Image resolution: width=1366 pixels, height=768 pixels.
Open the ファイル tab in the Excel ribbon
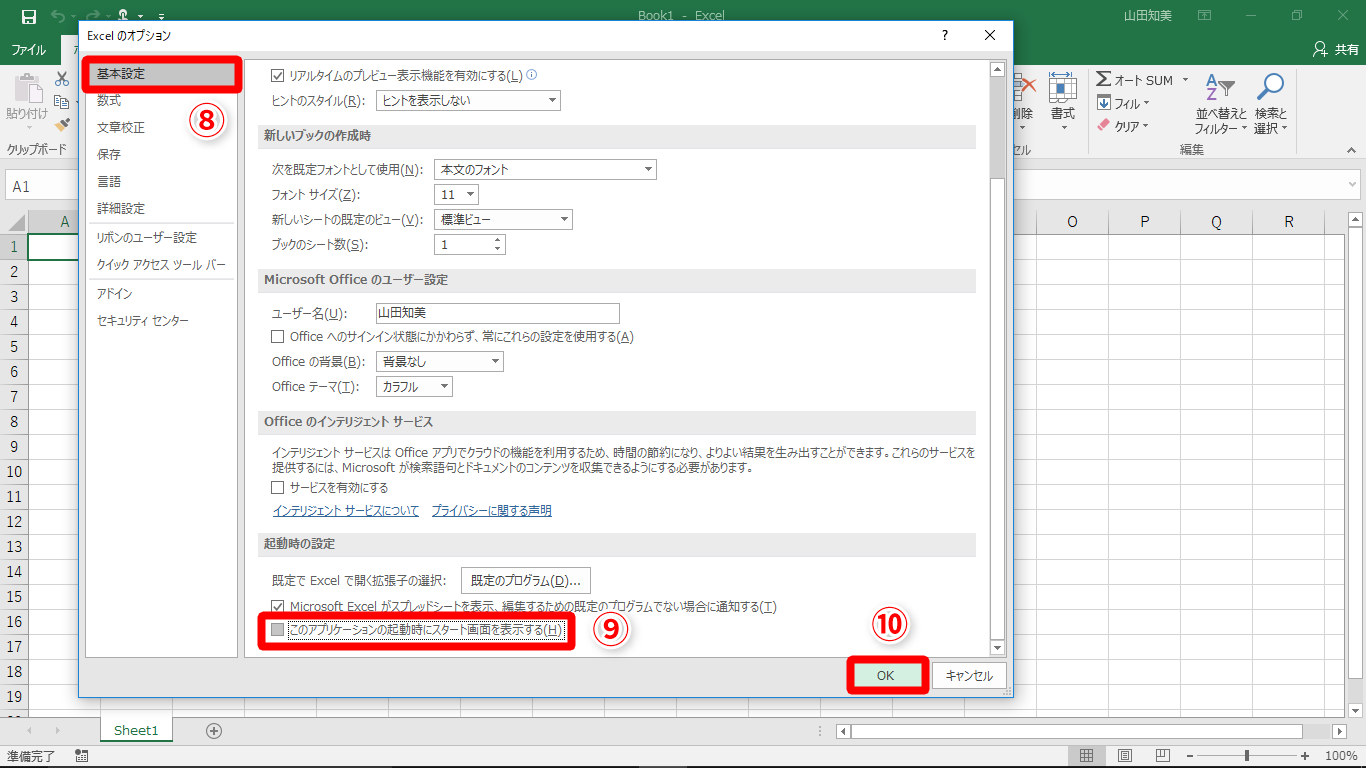tap(28, 50)
